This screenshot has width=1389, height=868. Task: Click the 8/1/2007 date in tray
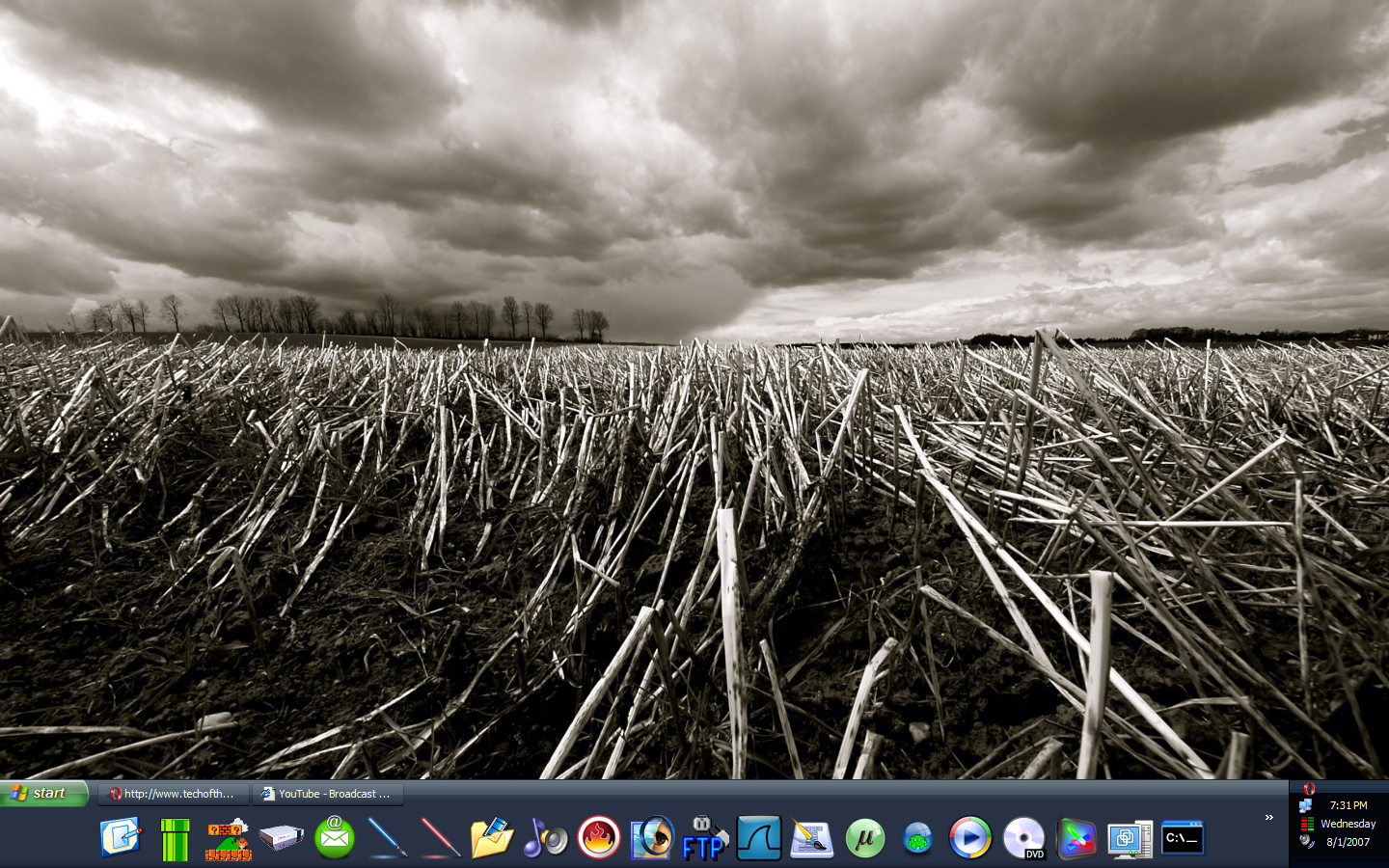(1348, 842)
